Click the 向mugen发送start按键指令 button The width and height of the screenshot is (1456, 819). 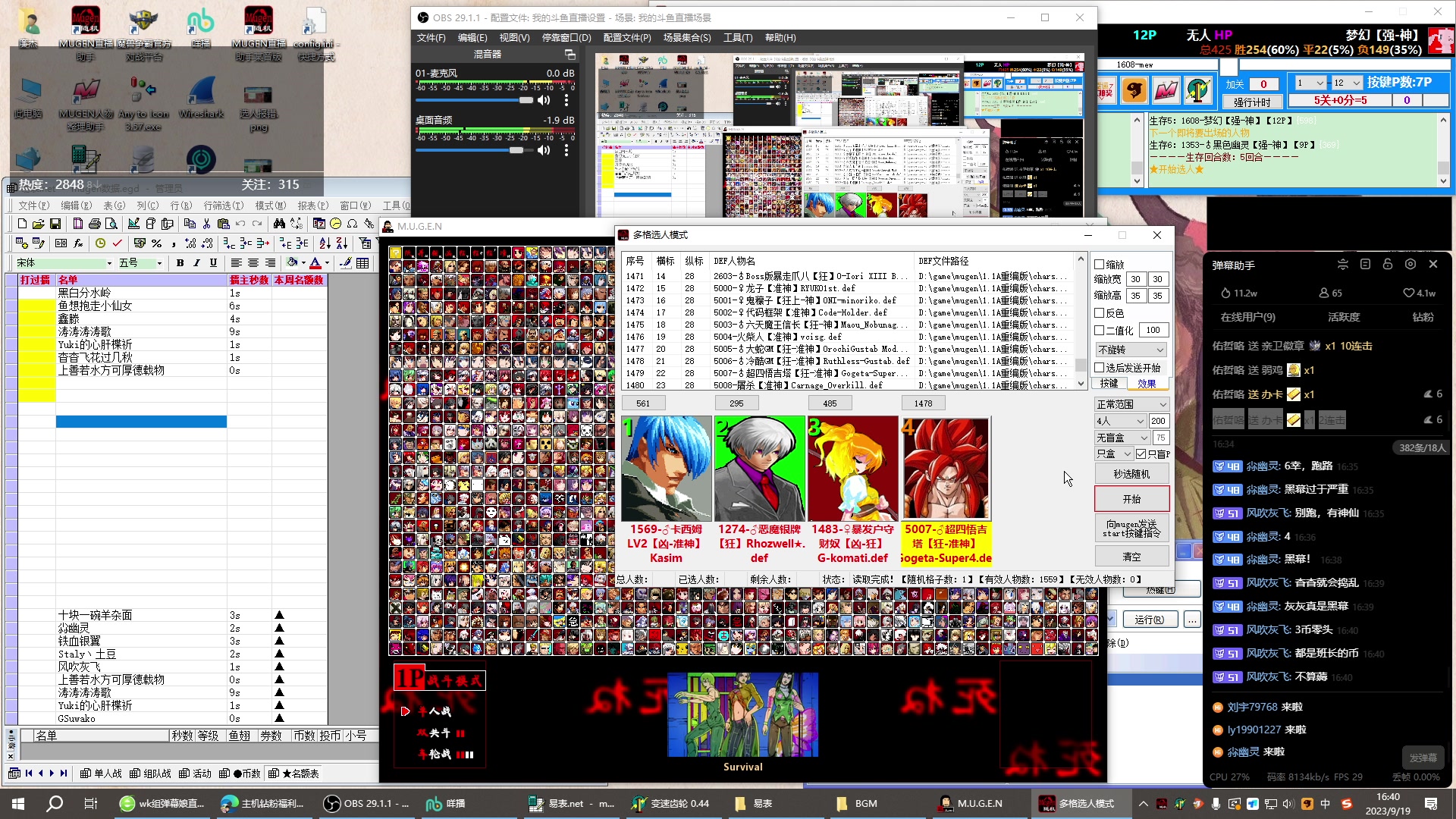tap(1131, 529)
